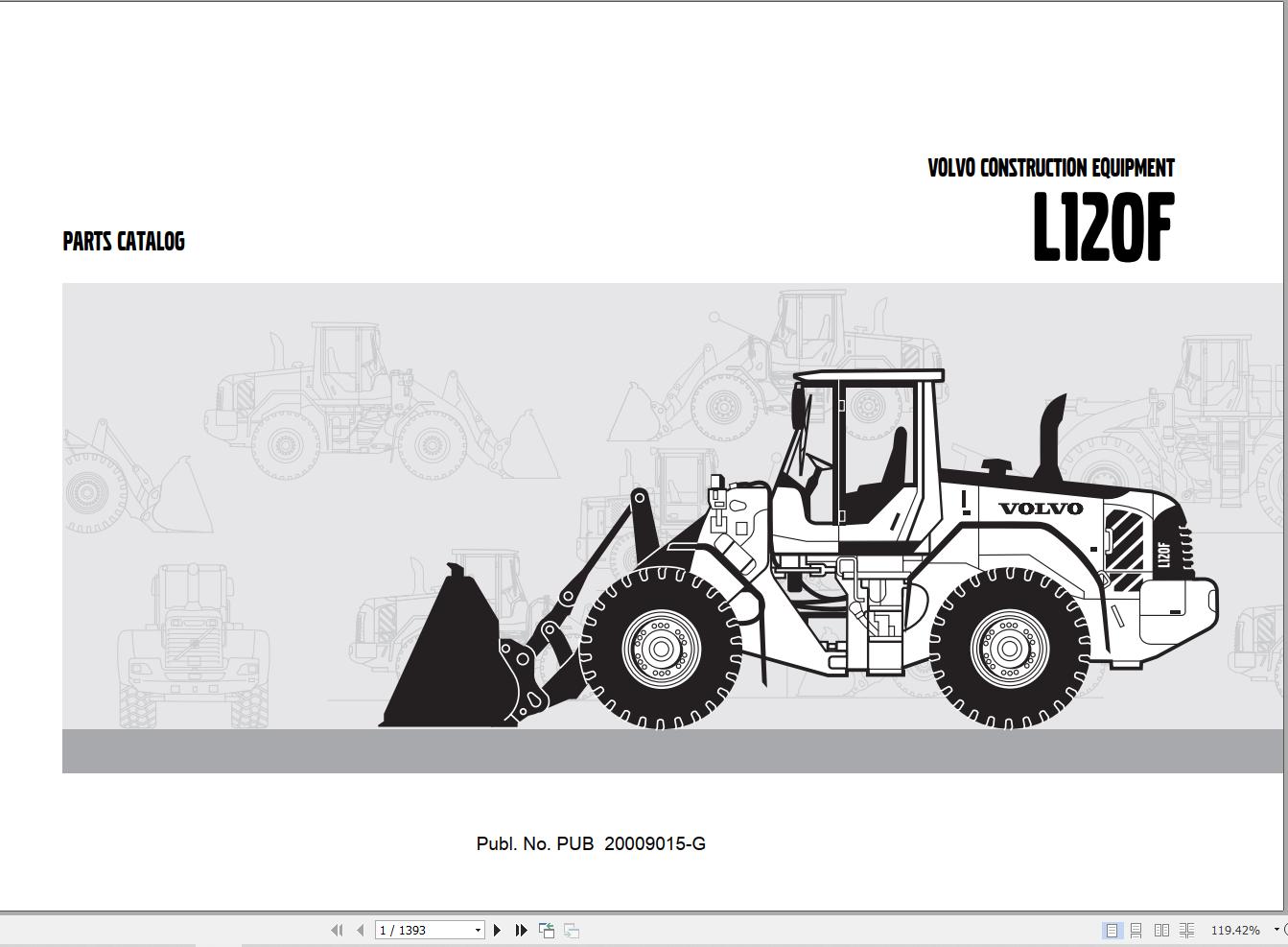1288x947 pixels.
Task: Go to the first page
Action: pyautogui.click(x=337, y=930)
